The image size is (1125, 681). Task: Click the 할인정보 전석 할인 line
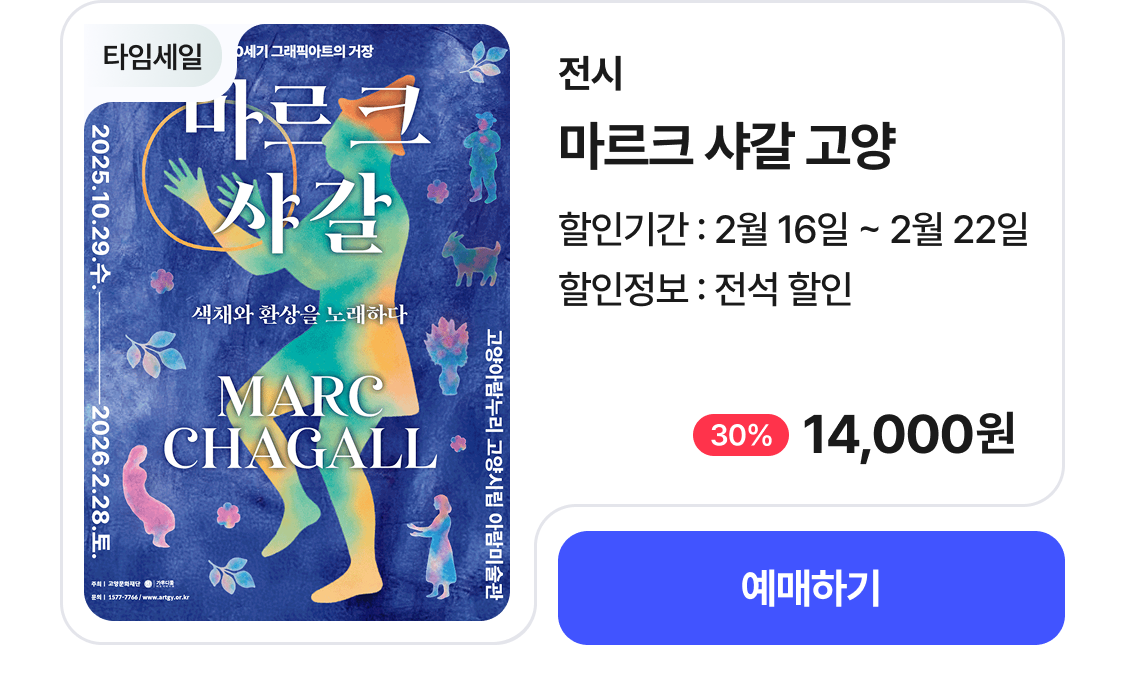tap(705, 288)
